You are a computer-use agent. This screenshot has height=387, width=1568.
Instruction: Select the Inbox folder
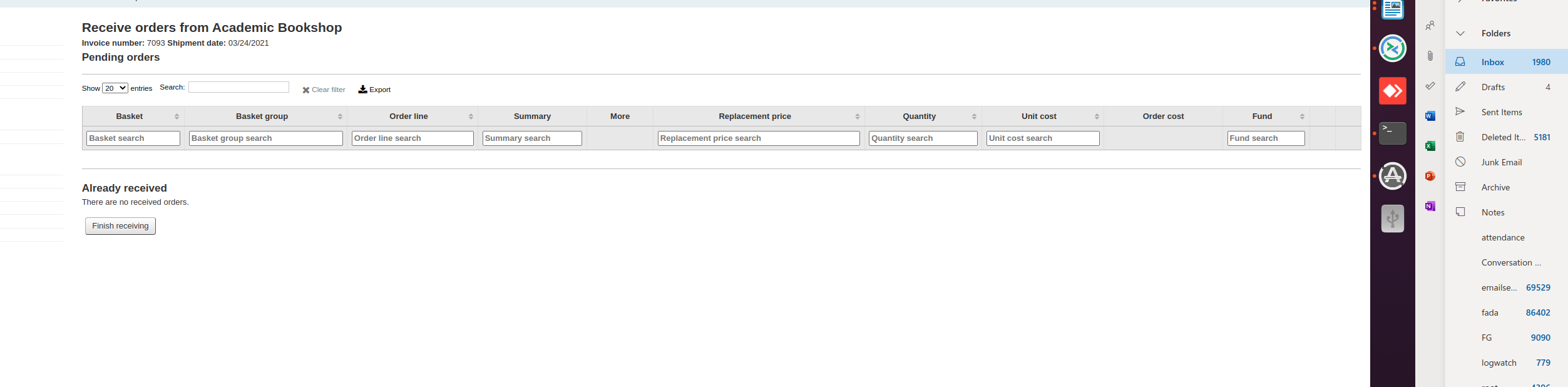tap(1492, 62)
